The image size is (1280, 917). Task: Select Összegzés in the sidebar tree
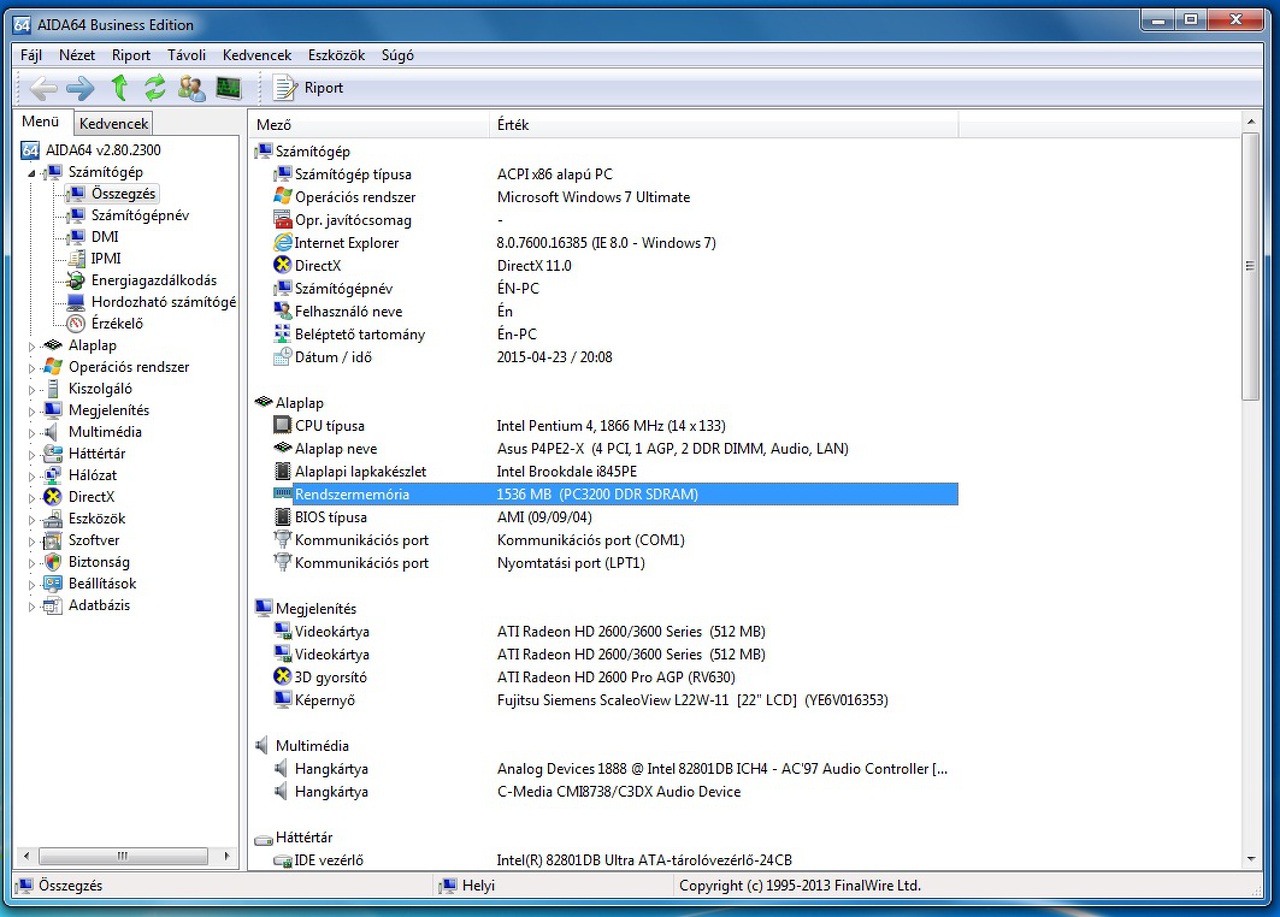click(123, 193)
